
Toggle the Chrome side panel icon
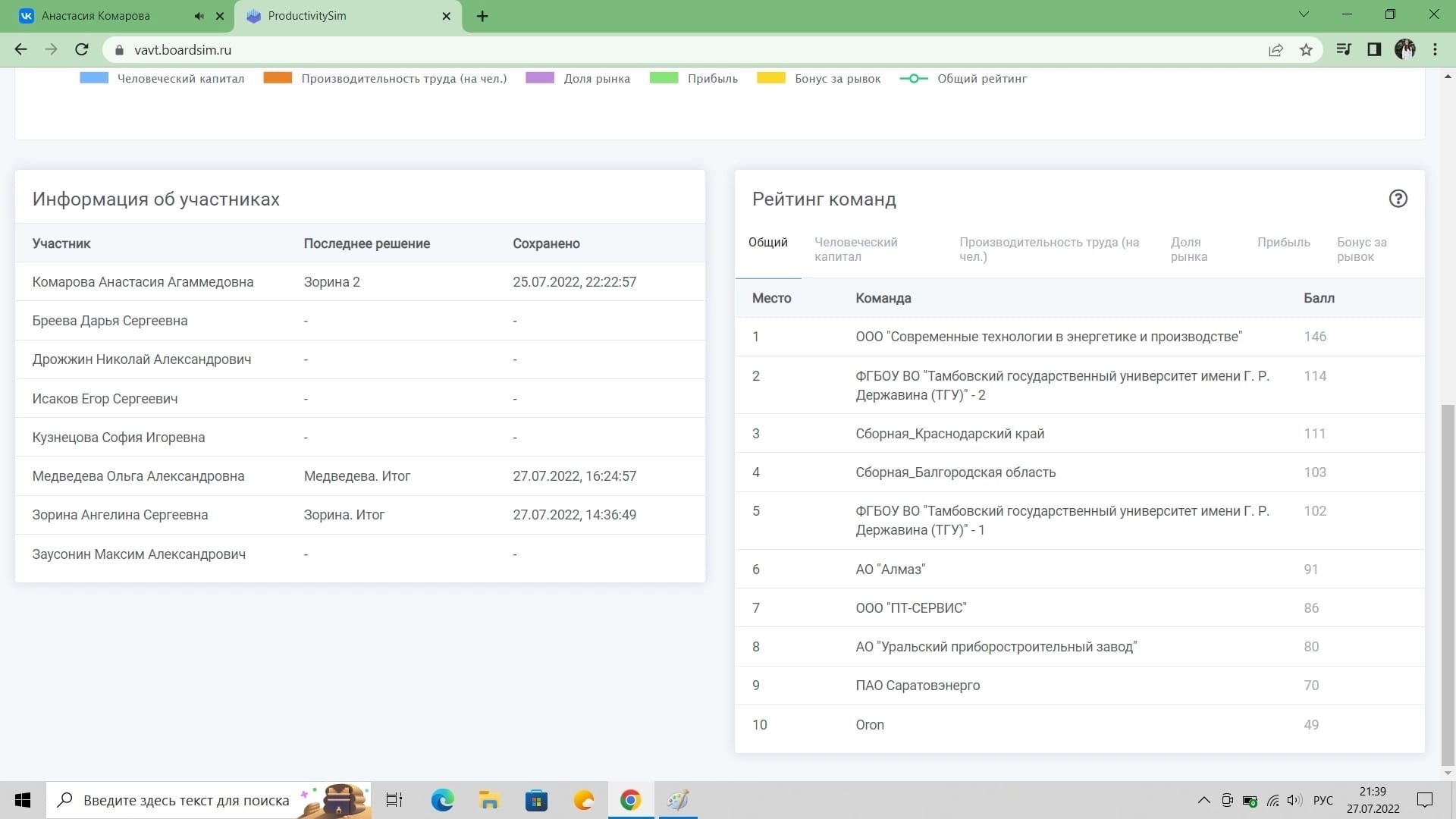pos(1374,50)
